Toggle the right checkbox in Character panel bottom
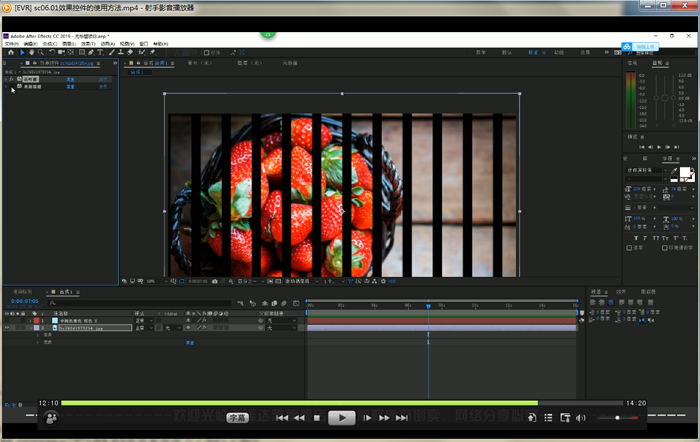The width and height of the screenshot is (700, 442). click(664, 248)
